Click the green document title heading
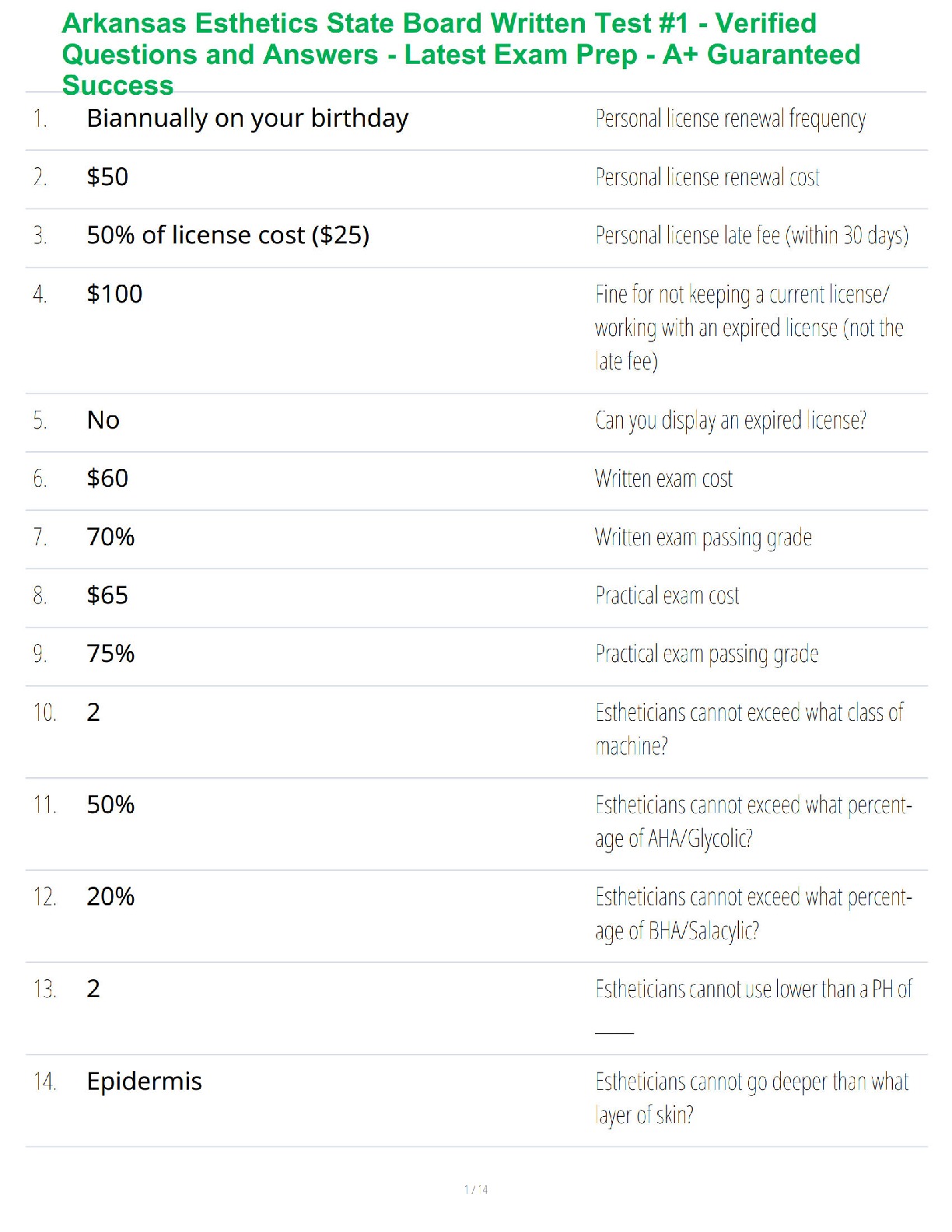The image size is (952, 1232). click(x=461, y=54)
